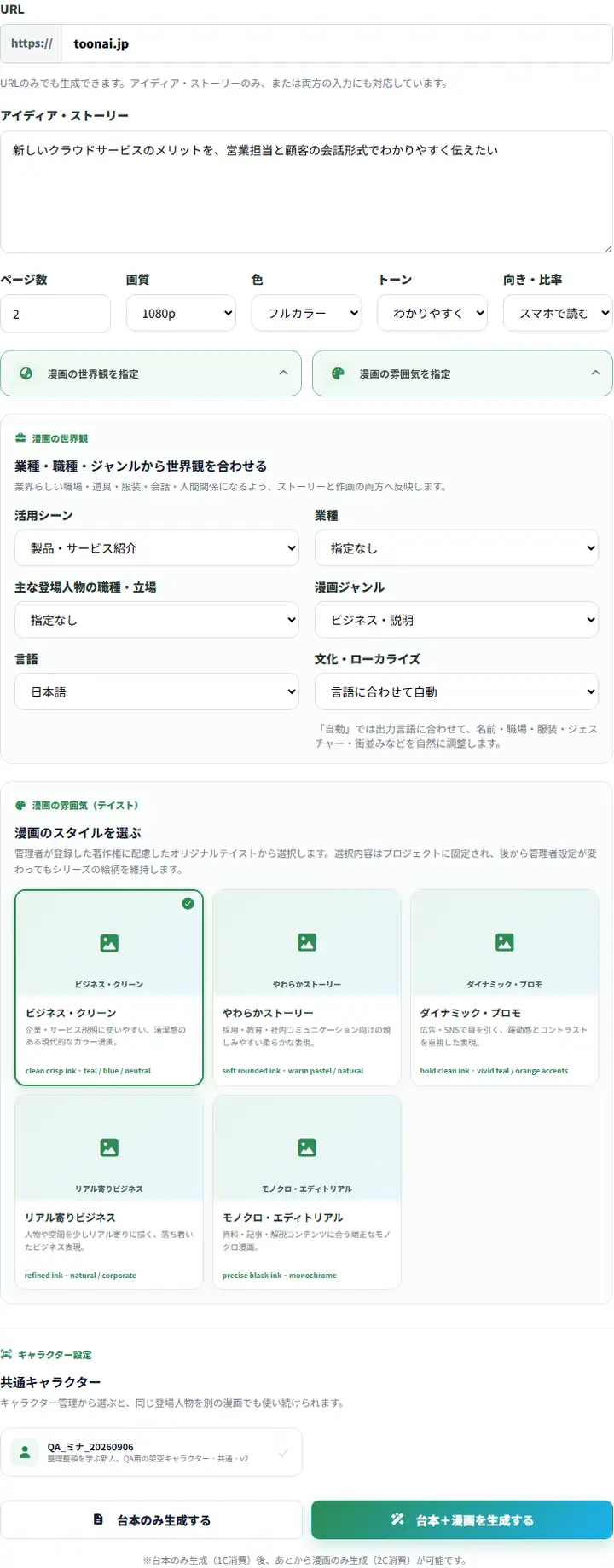Click the 漫画の世界観を指定 label text
Image resolution: width=614 pixels, height=1568 pixels.
(x=93, y=373)
